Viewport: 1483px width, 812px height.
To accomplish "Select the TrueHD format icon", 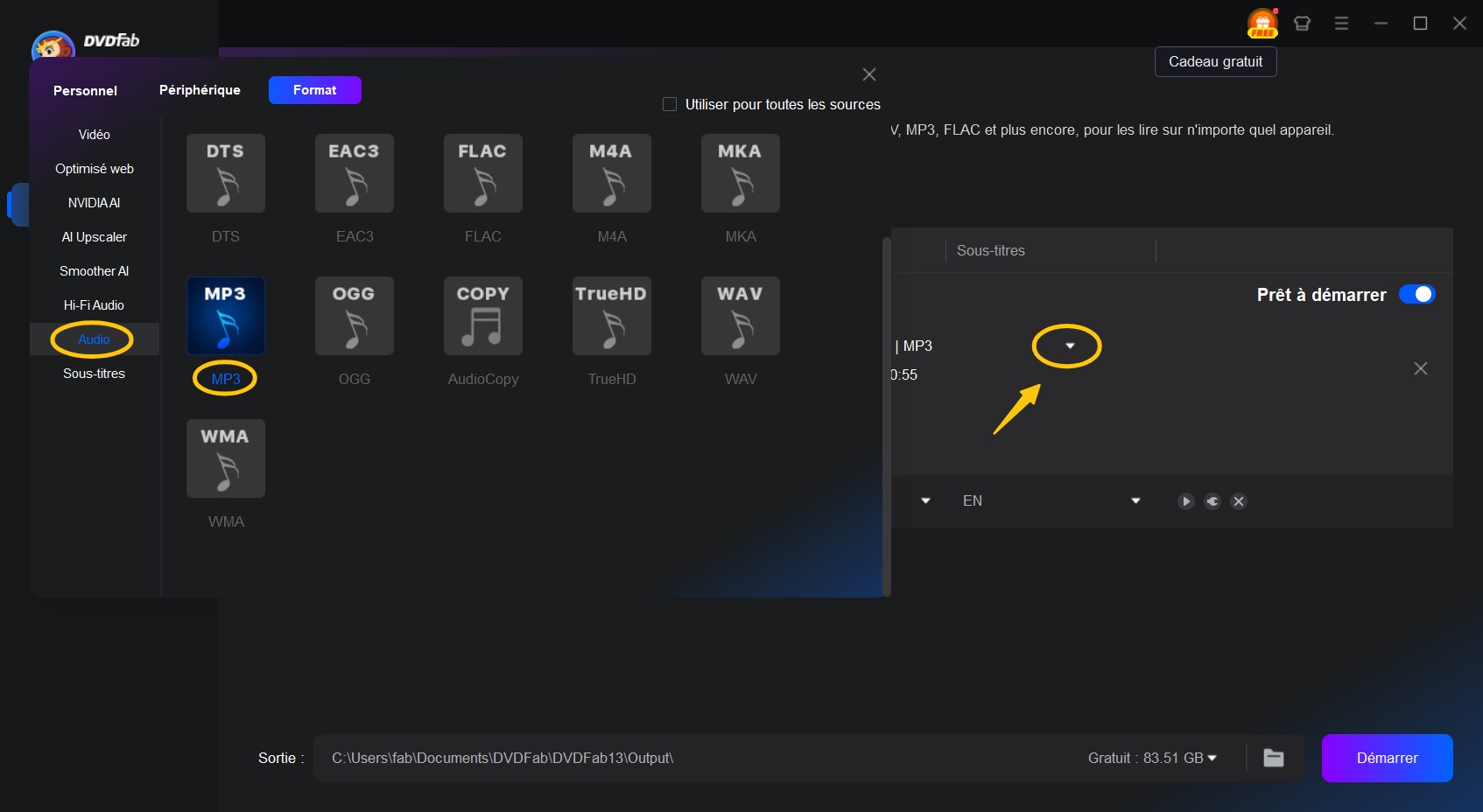I will [612, 316].
